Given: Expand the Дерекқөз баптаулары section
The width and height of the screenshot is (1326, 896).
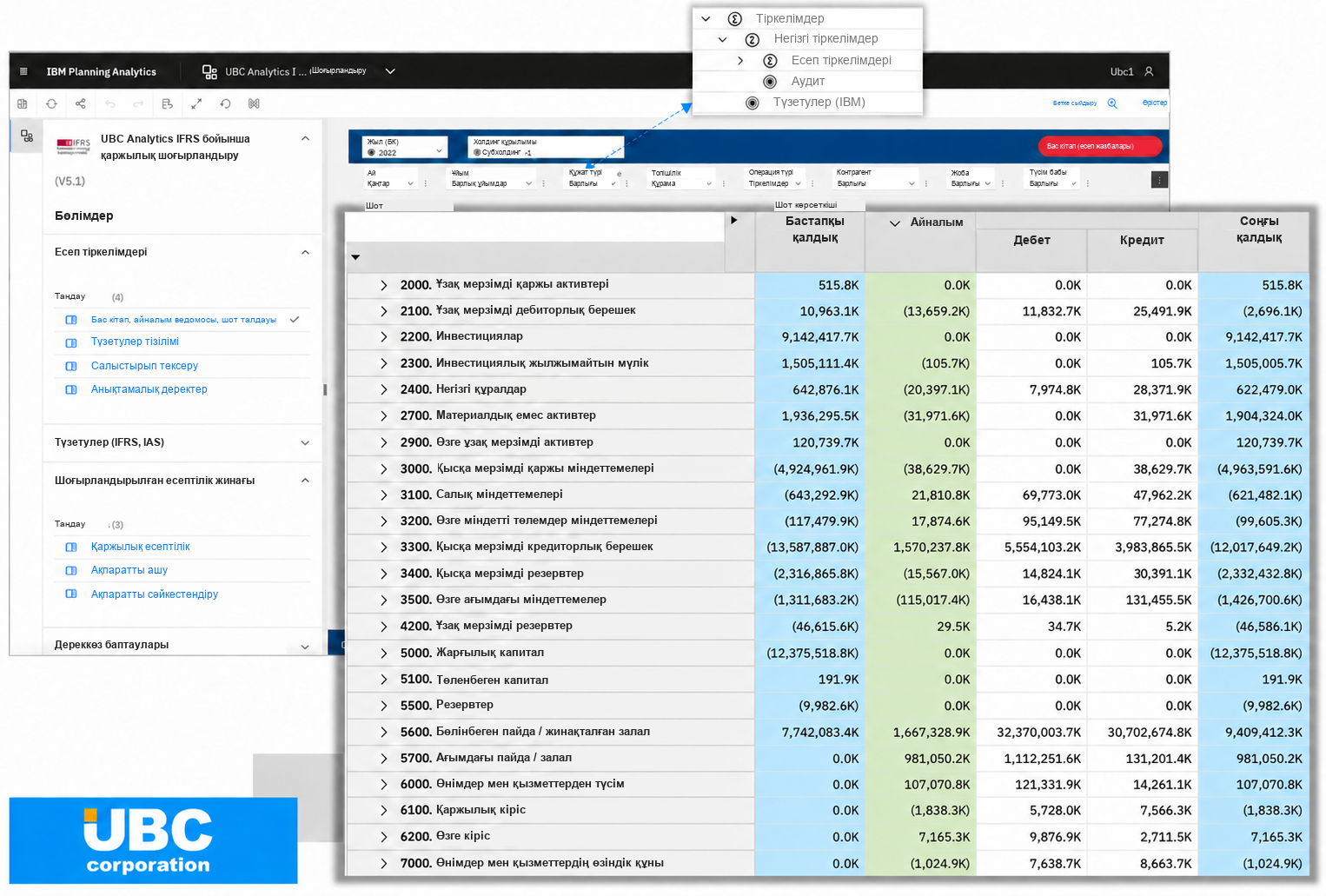Looking at the screenshot, I should [305, 646].
